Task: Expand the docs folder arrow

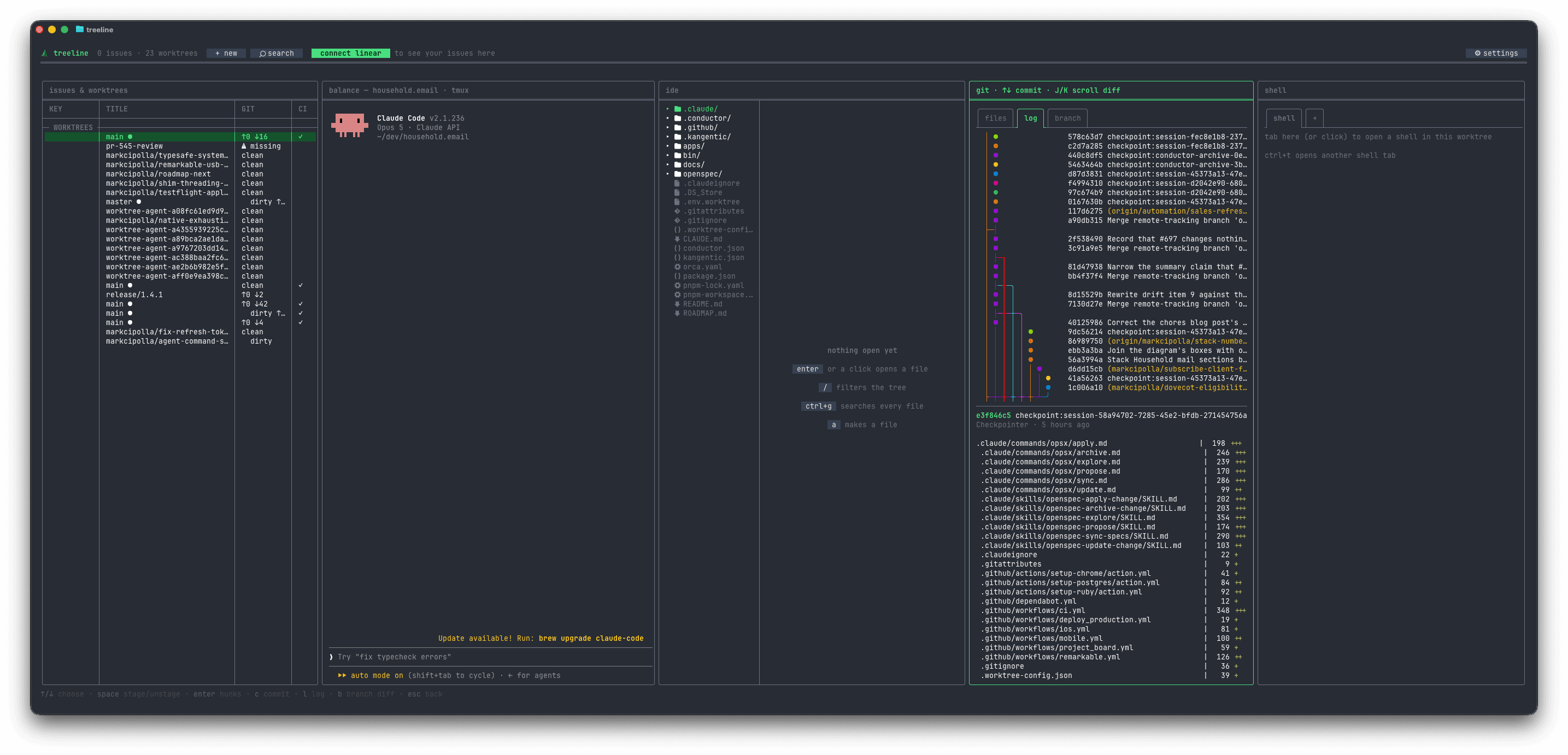Action: pyautogui.click(x=667, y=165)
